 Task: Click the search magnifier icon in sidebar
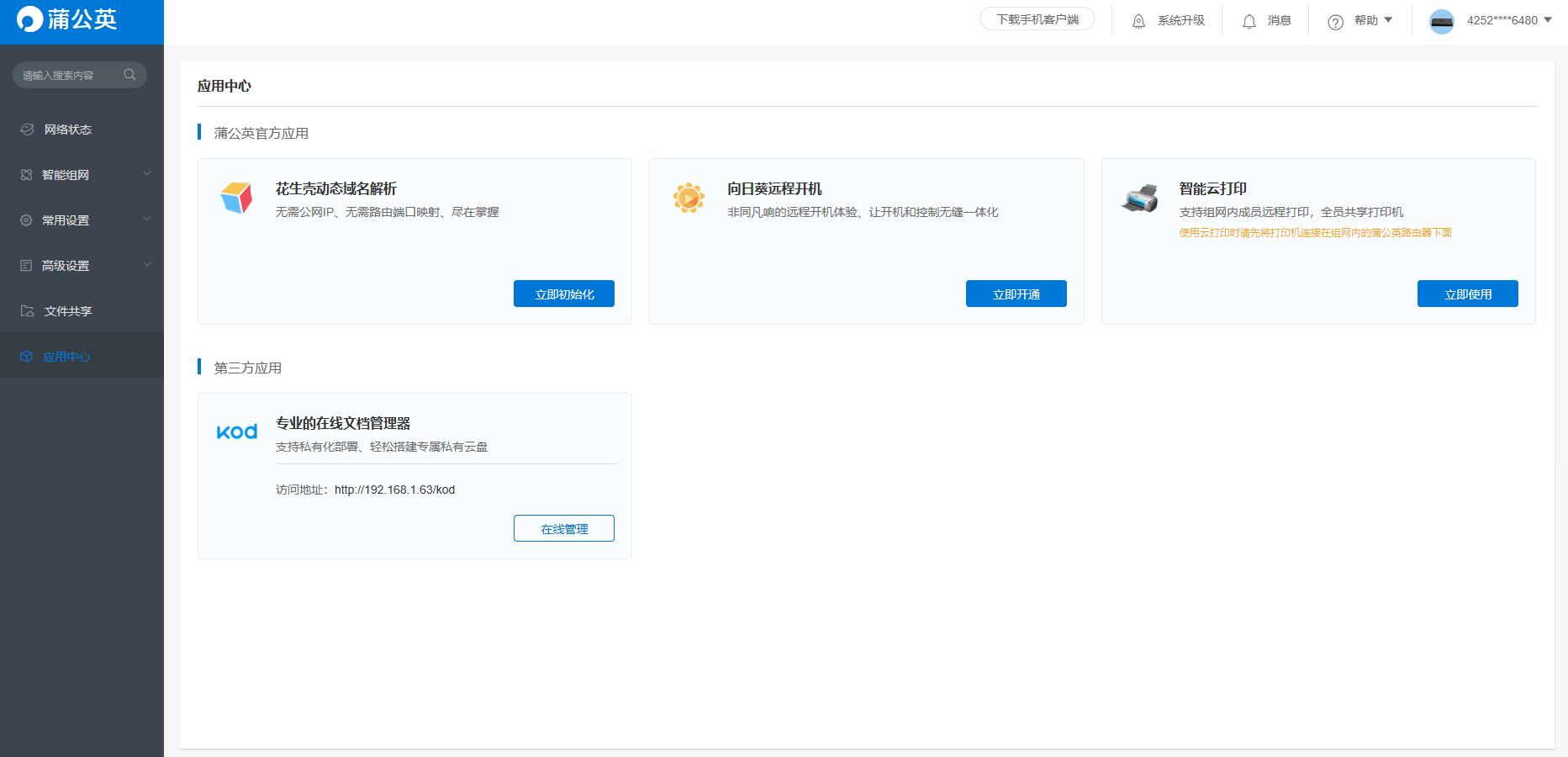tap(129, 75)
